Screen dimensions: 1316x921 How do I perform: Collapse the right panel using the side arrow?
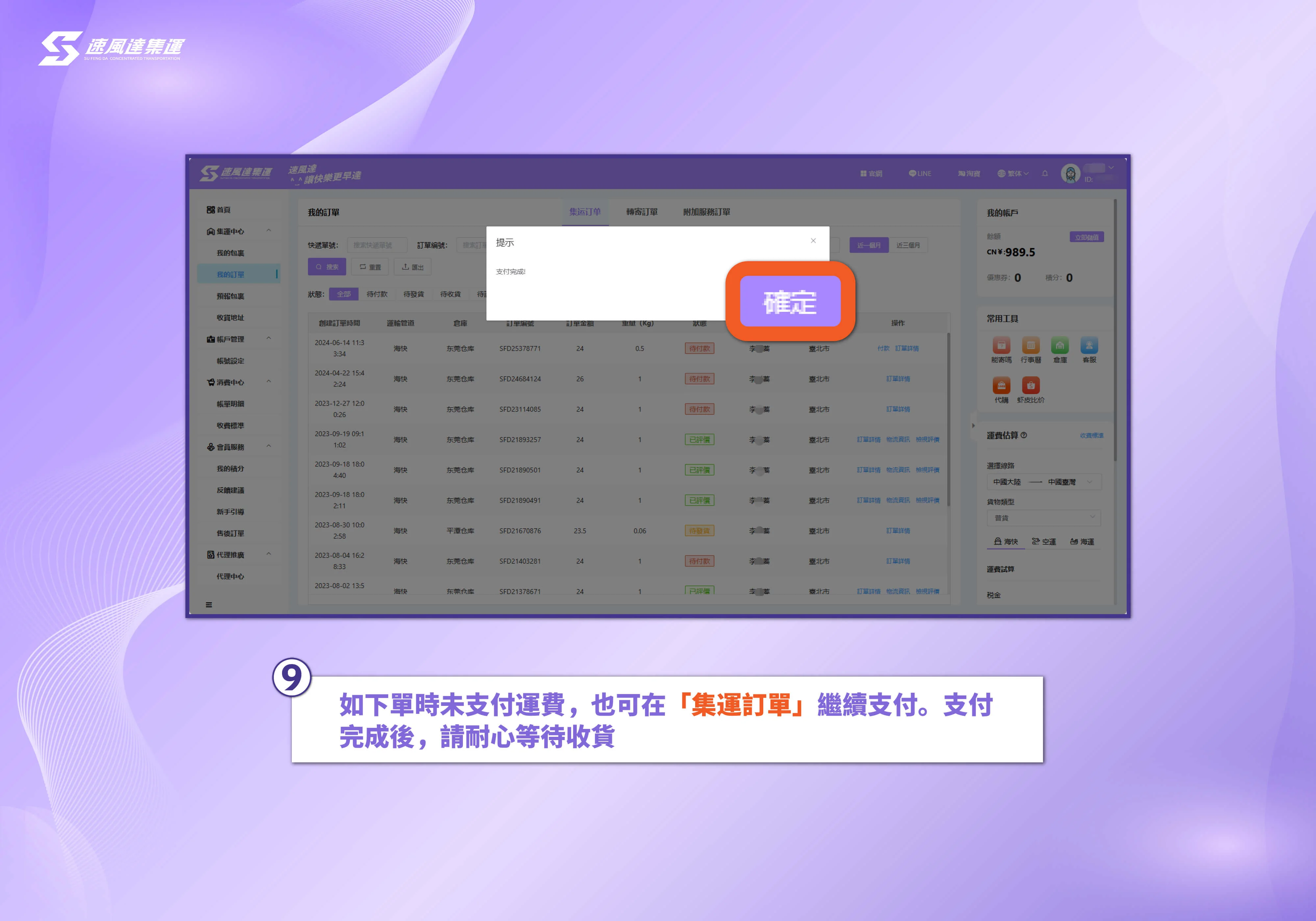pos(973,425)
